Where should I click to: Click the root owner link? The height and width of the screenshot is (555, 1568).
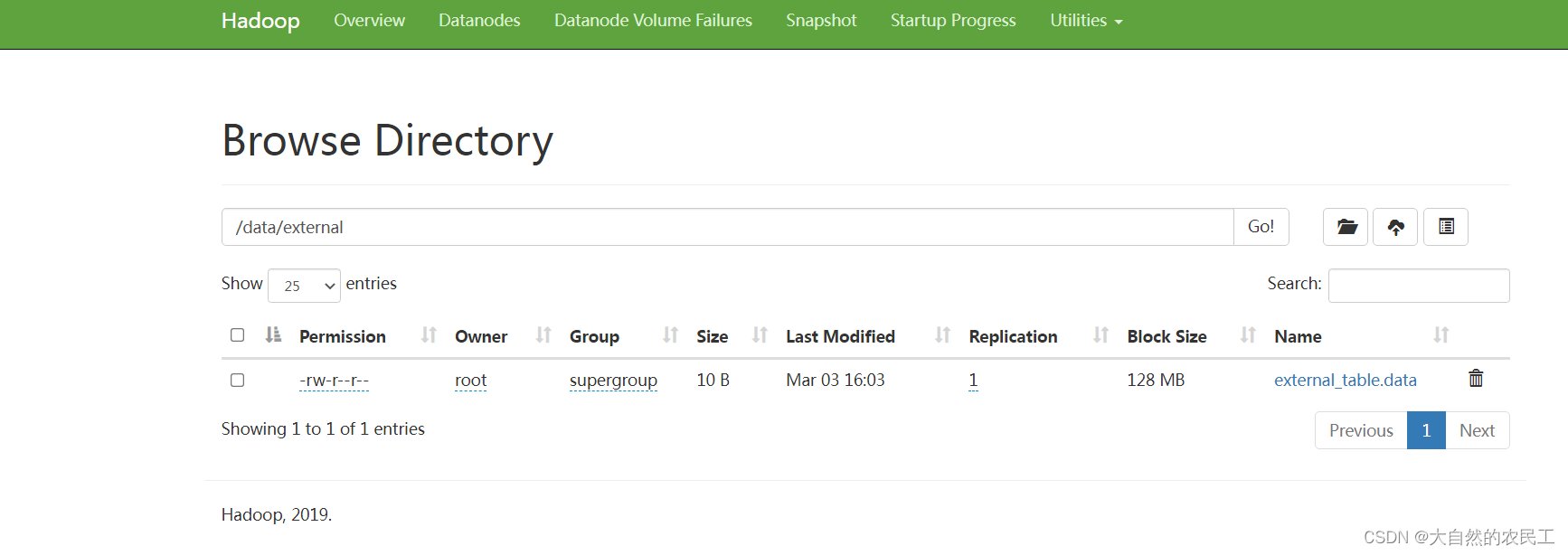tap(470, 381)
